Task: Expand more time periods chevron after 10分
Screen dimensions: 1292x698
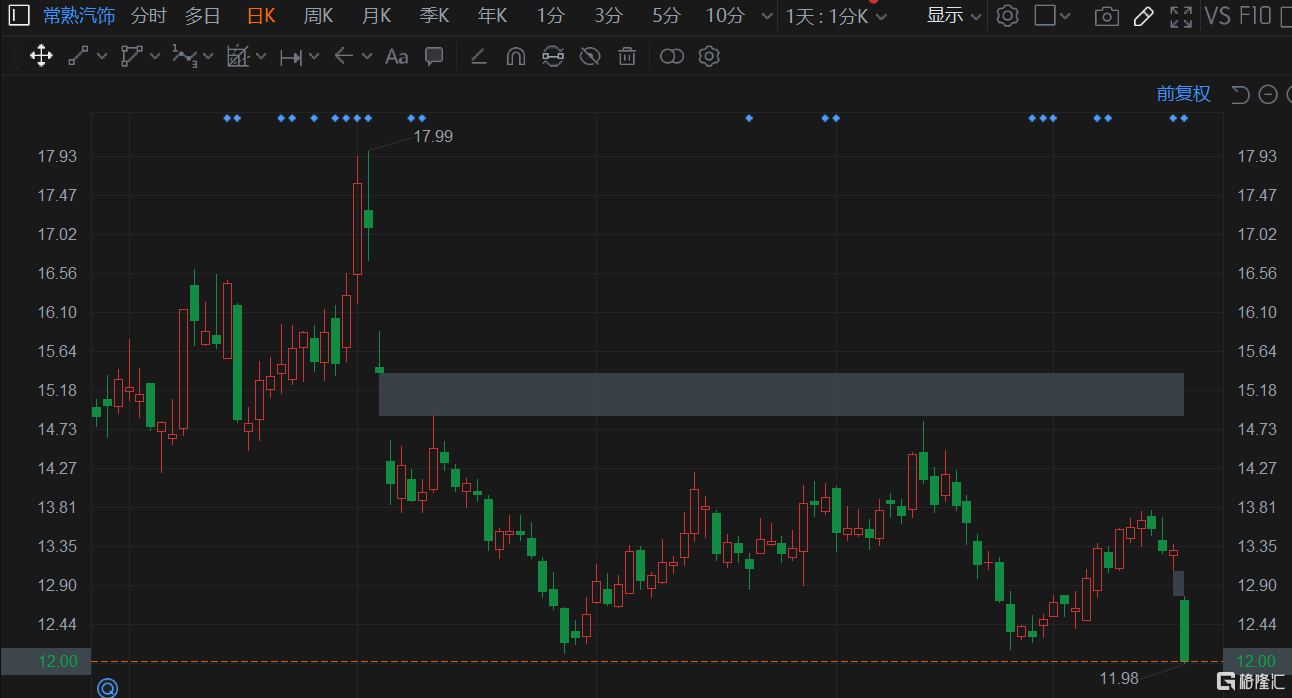Action: pyautogui.click(x=766, y=16)
